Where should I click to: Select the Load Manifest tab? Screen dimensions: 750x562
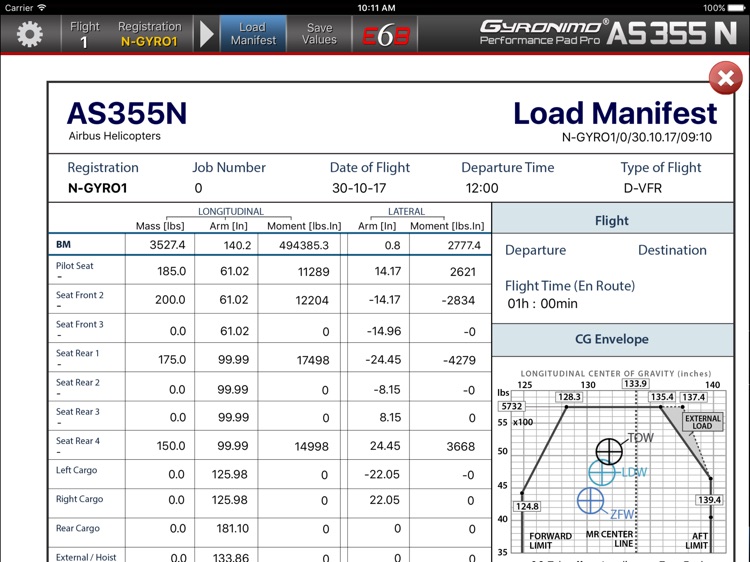tap(253, 33)
